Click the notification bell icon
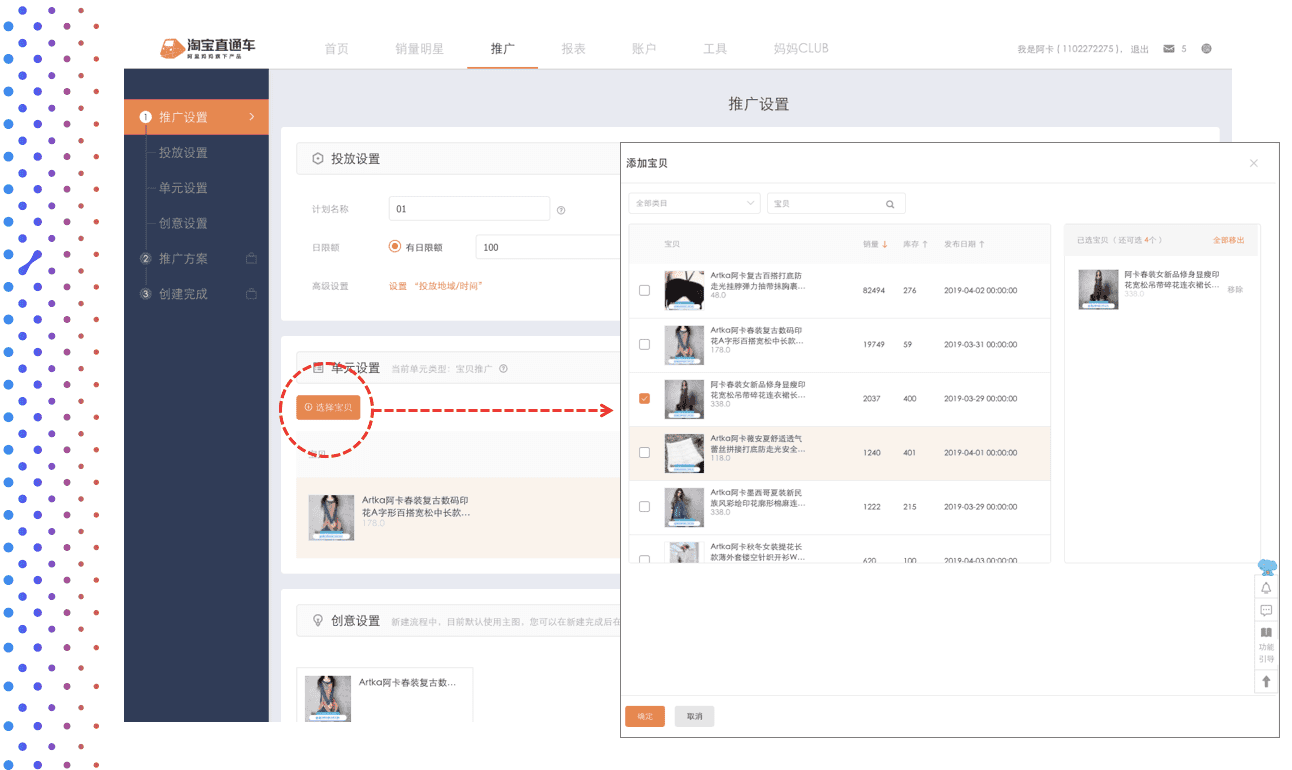Image resolution: width=1292 pixels, height=770 pixels. pos(1266,588)
